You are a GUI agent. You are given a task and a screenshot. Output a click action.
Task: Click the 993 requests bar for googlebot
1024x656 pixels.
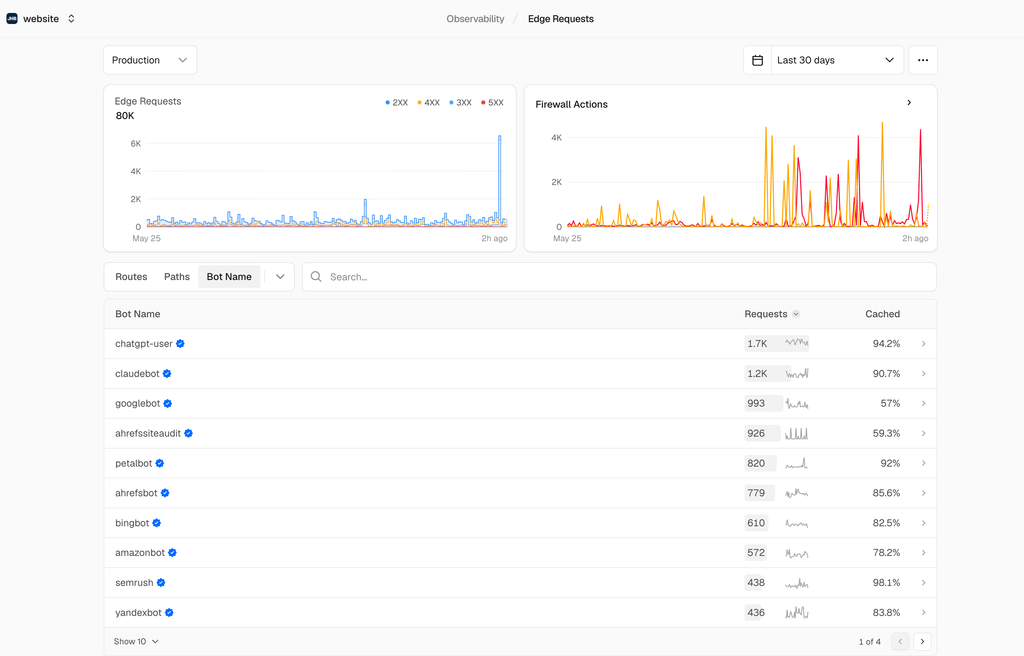pos(763,404)
